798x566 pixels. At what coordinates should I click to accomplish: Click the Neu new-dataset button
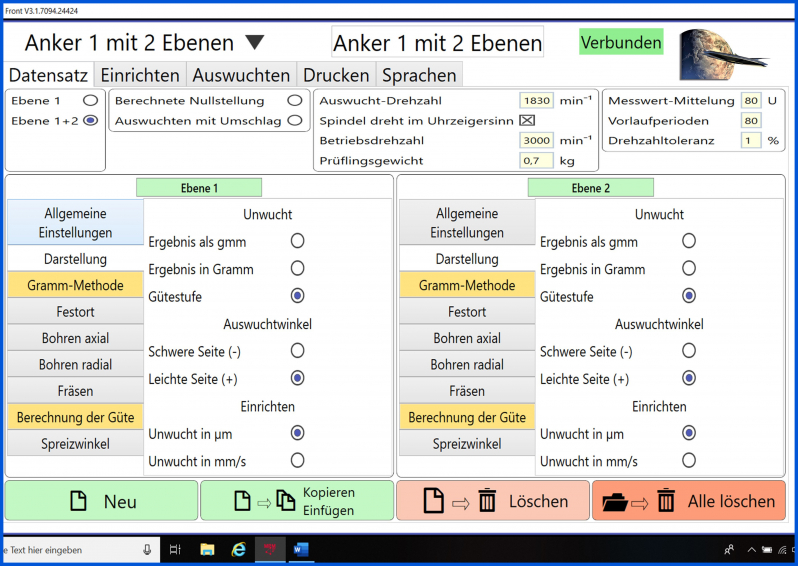click(102, 501)
